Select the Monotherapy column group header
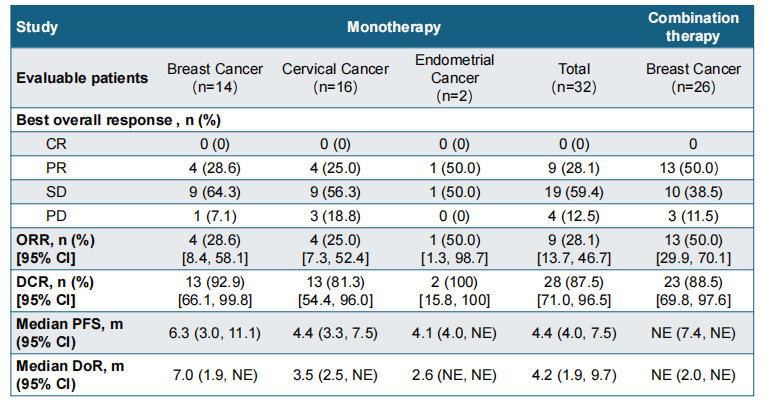This screenshot has width=766, height=404. click(389, 27)
